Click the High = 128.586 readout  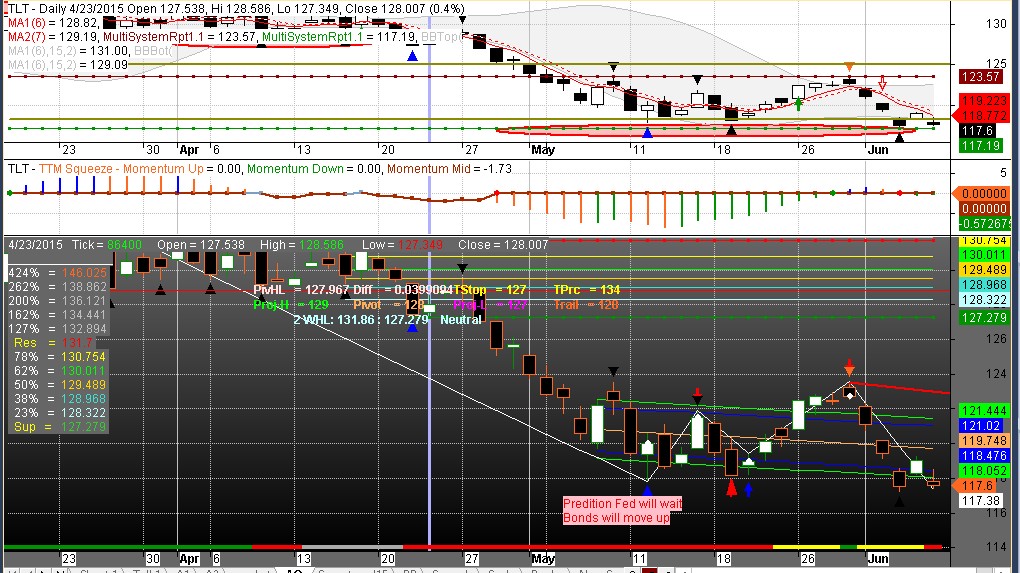click(x=302, y=245)
